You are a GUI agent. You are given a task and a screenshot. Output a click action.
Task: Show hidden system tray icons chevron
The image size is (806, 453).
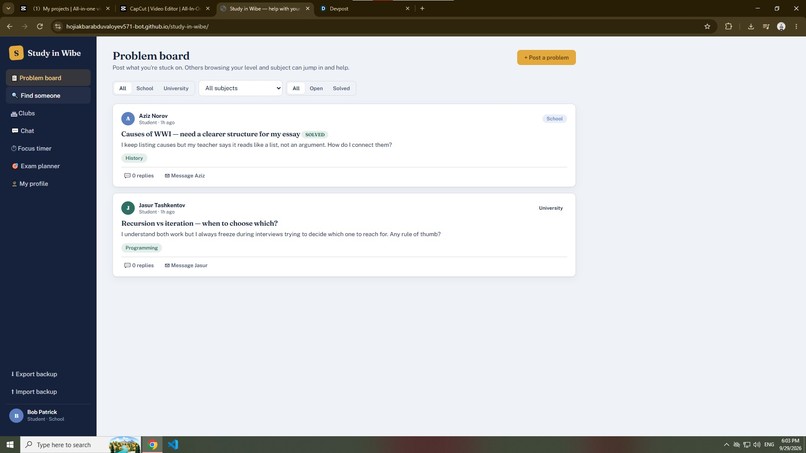tap(726, 445)
